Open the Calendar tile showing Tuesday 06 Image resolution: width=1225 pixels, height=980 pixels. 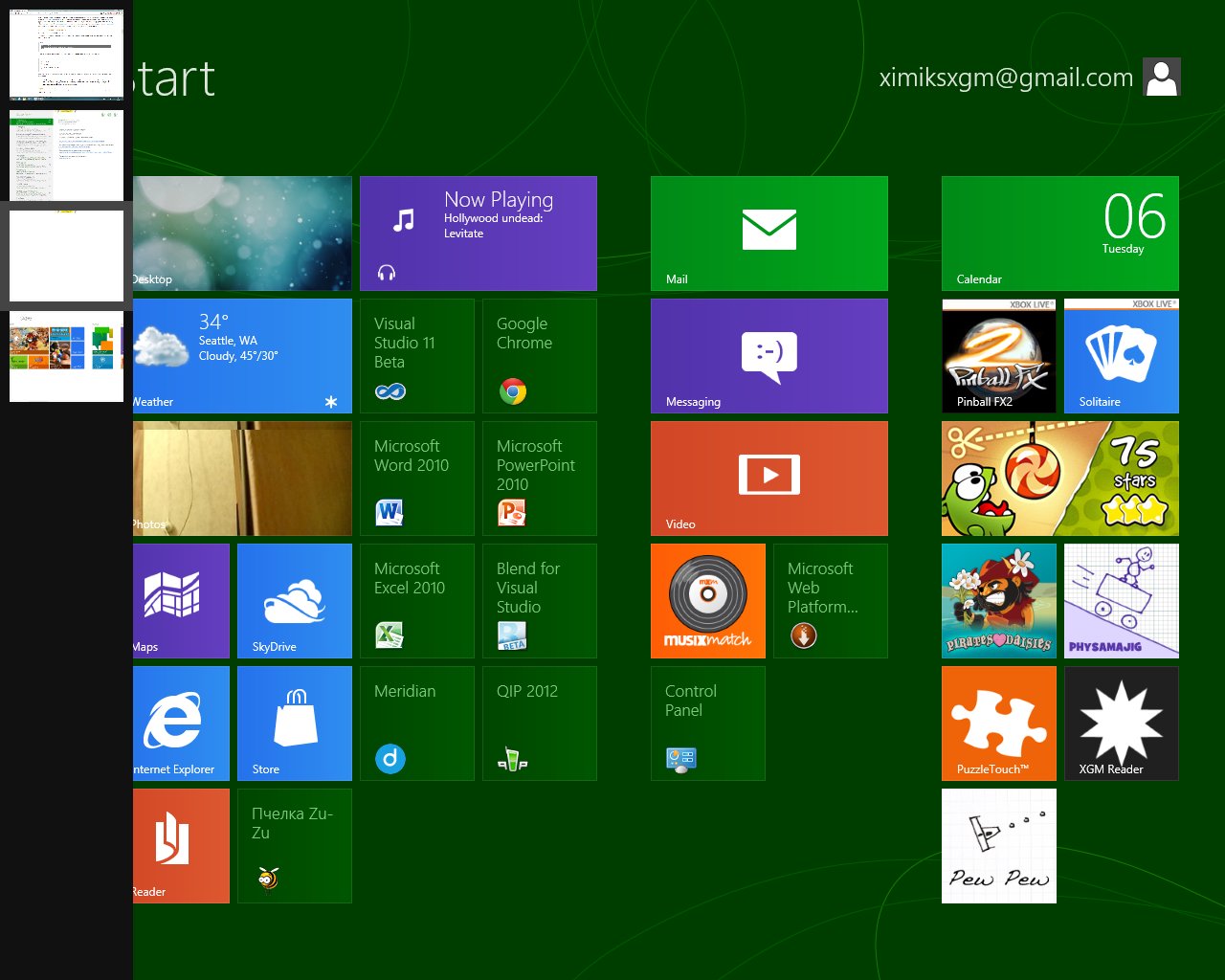[x=1060, y=234]
